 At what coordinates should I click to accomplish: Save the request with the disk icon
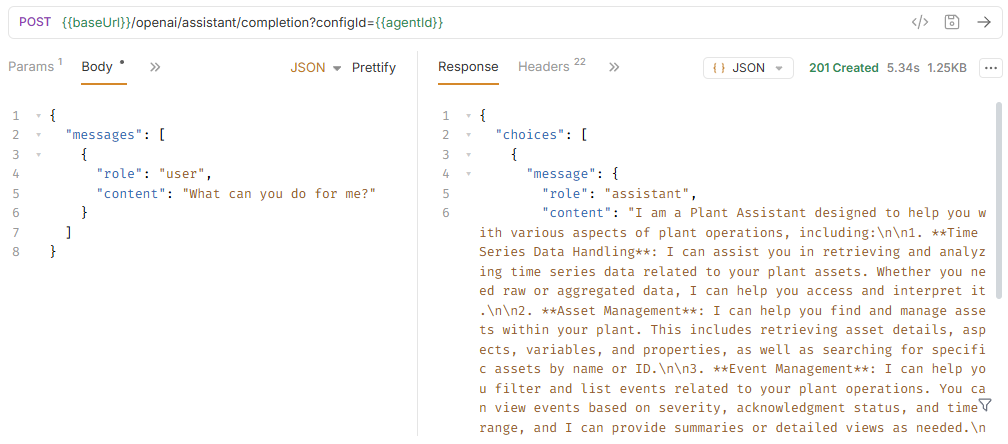(x=951, y=22)
